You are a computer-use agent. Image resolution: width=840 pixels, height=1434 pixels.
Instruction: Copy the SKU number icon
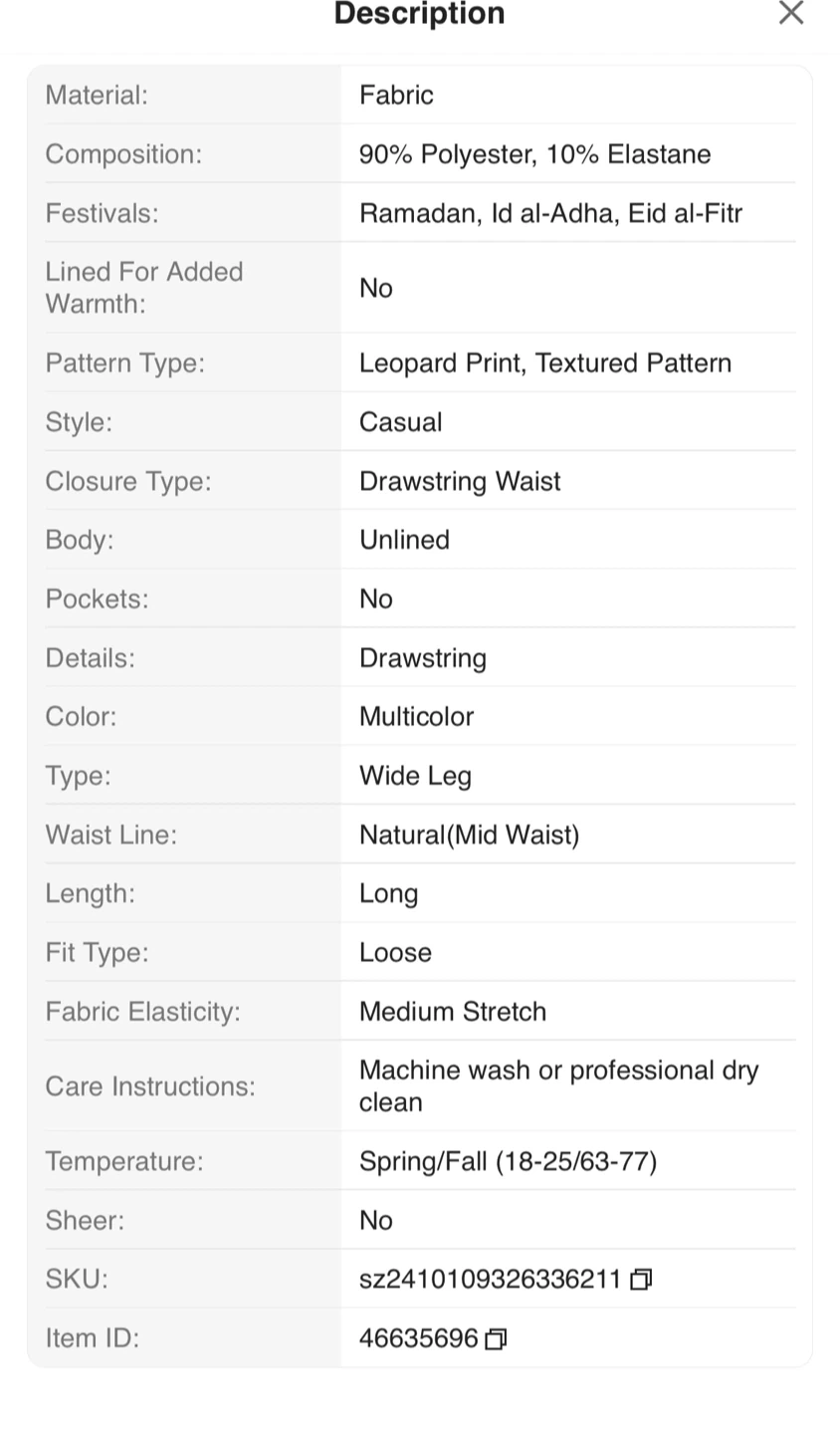(x=642, y=1280)
